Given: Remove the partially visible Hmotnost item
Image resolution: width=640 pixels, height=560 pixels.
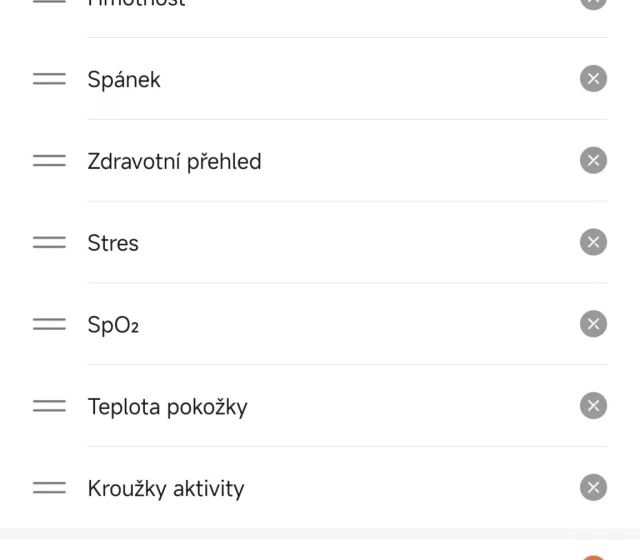Looking at the screenshot, I should (593, 3).
